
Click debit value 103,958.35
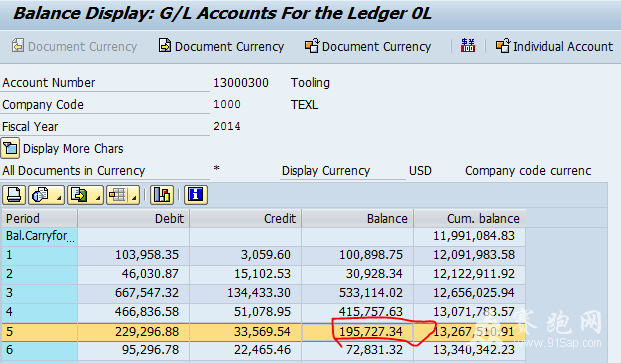point(147,255)
